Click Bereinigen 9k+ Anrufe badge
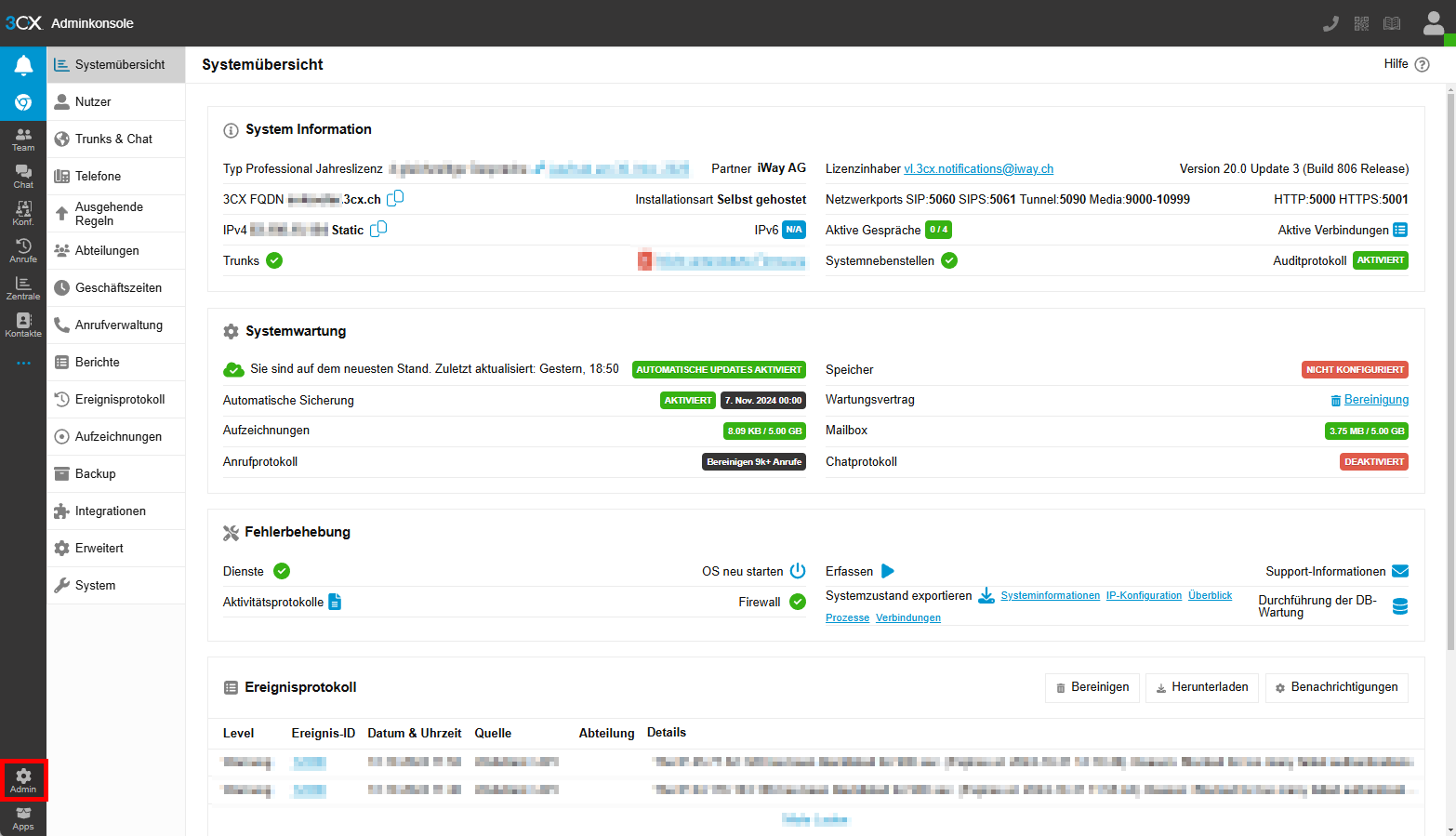 pyautogui.click(x=754, y=462)
